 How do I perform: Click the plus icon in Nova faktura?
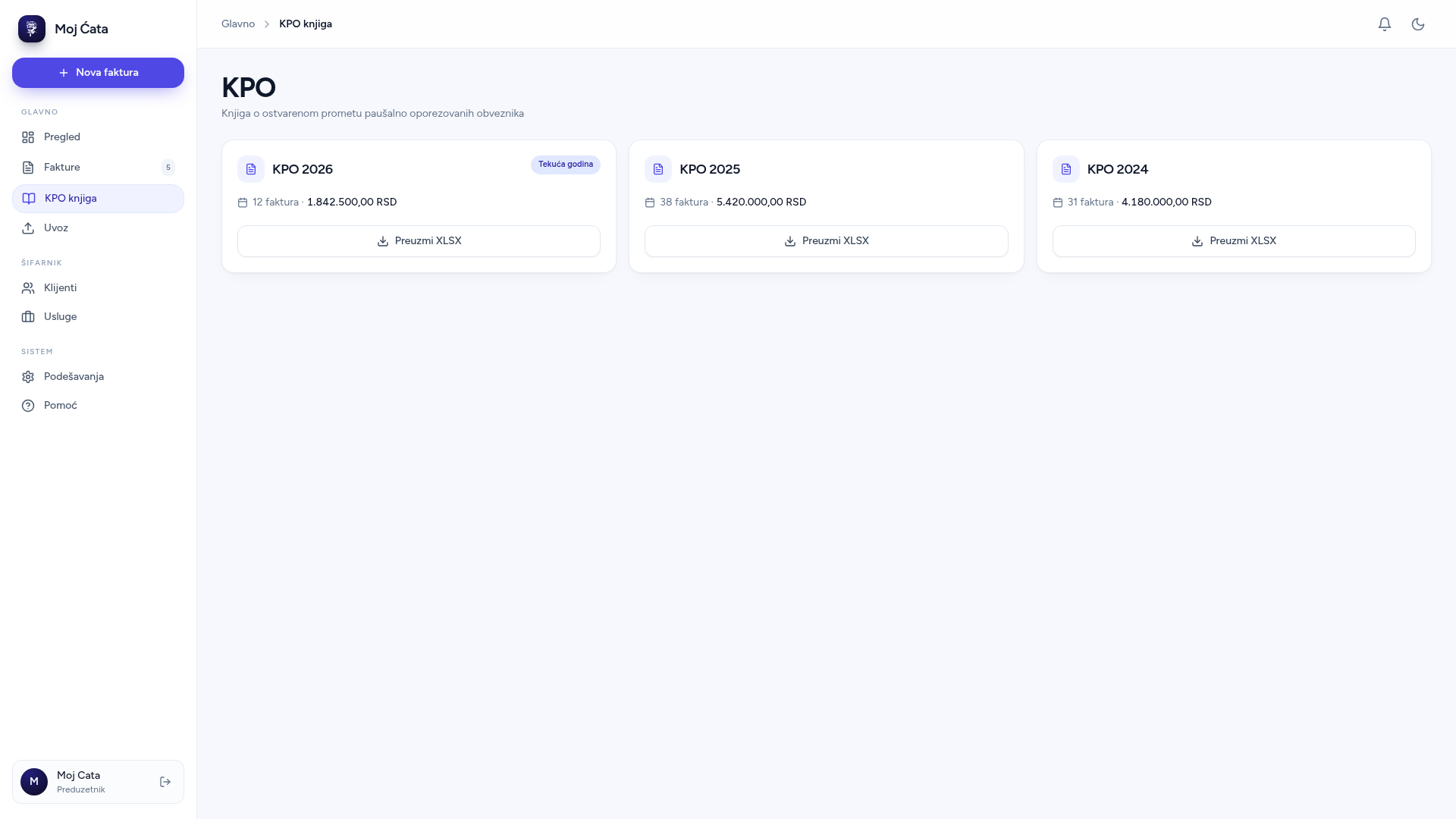64,73
